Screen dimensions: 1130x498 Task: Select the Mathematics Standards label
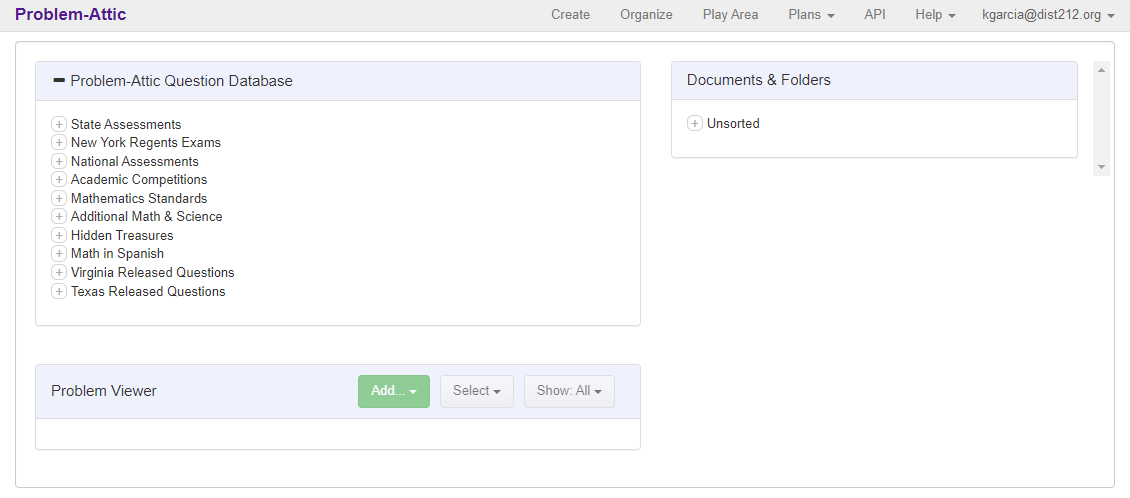coord(139,198)
